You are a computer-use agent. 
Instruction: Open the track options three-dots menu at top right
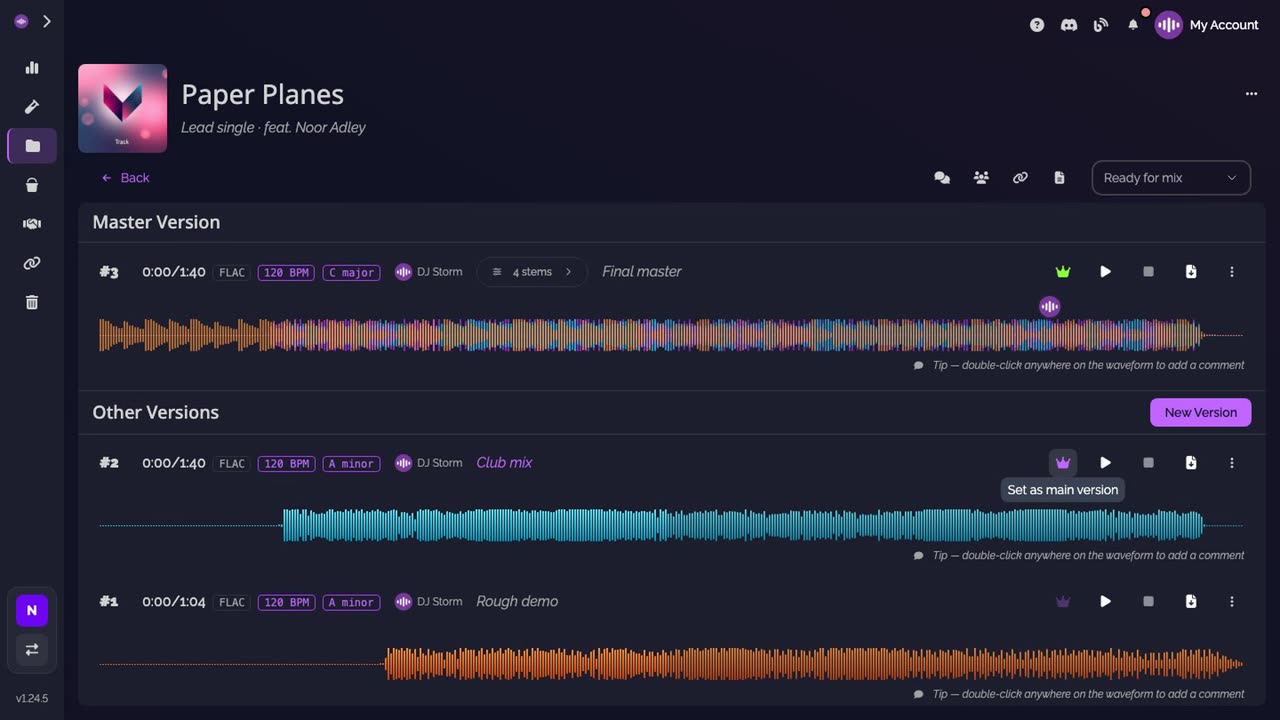point(1251,94)
